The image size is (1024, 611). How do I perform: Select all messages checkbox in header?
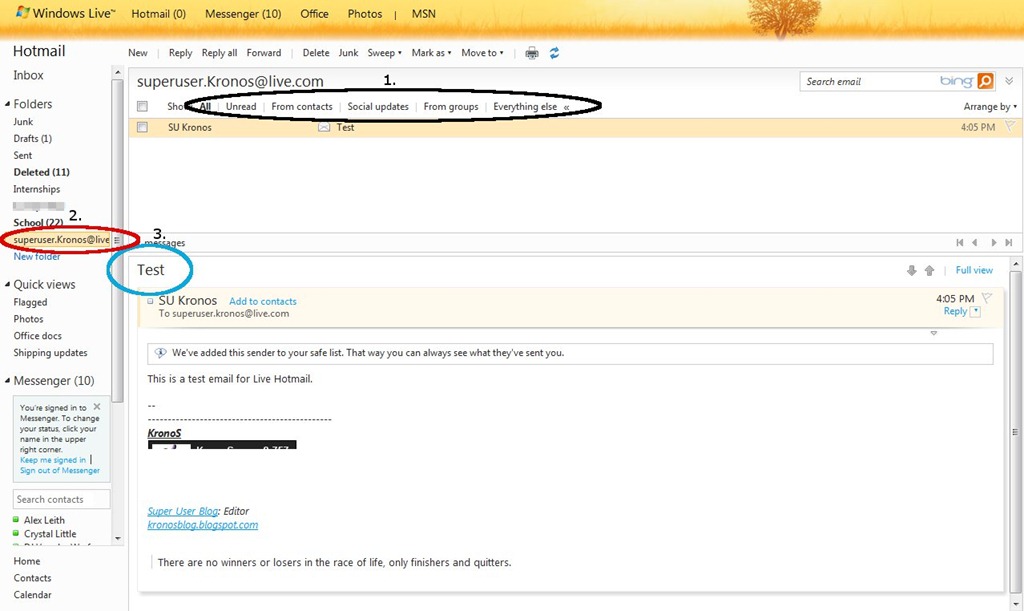(x=142, y=106)
